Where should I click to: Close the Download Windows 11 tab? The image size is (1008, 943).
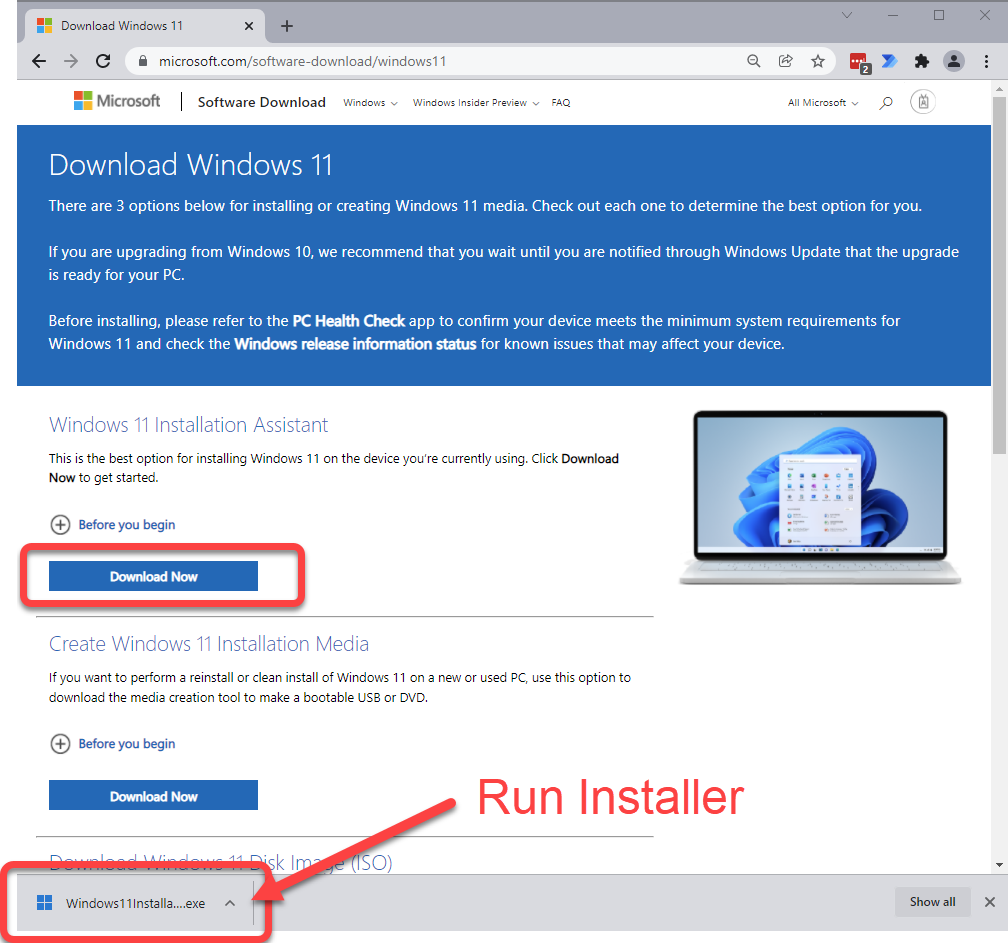[249, 26]
